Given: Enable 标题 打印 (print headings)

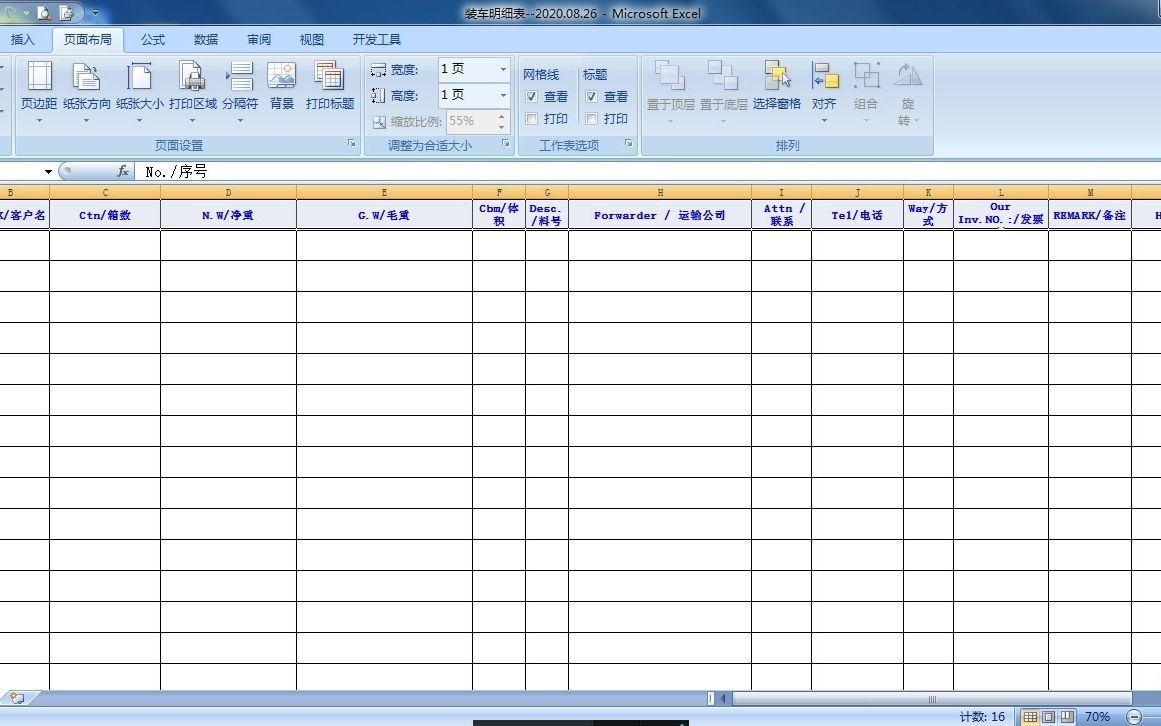Looking at the screenshot, I should [592, 119].
